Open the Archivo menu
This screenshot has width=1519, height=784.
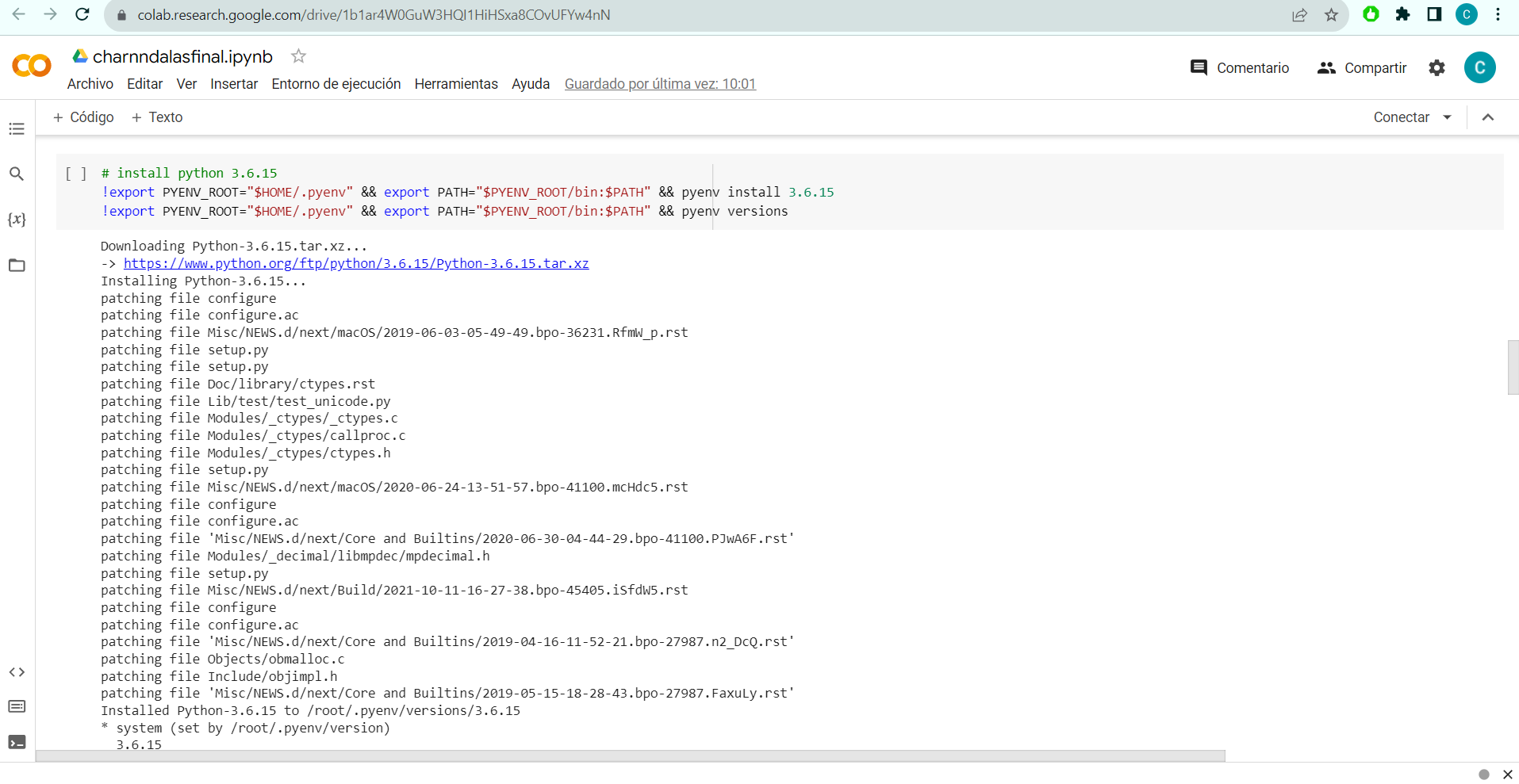pyautogui.click(x=90, y=84)
